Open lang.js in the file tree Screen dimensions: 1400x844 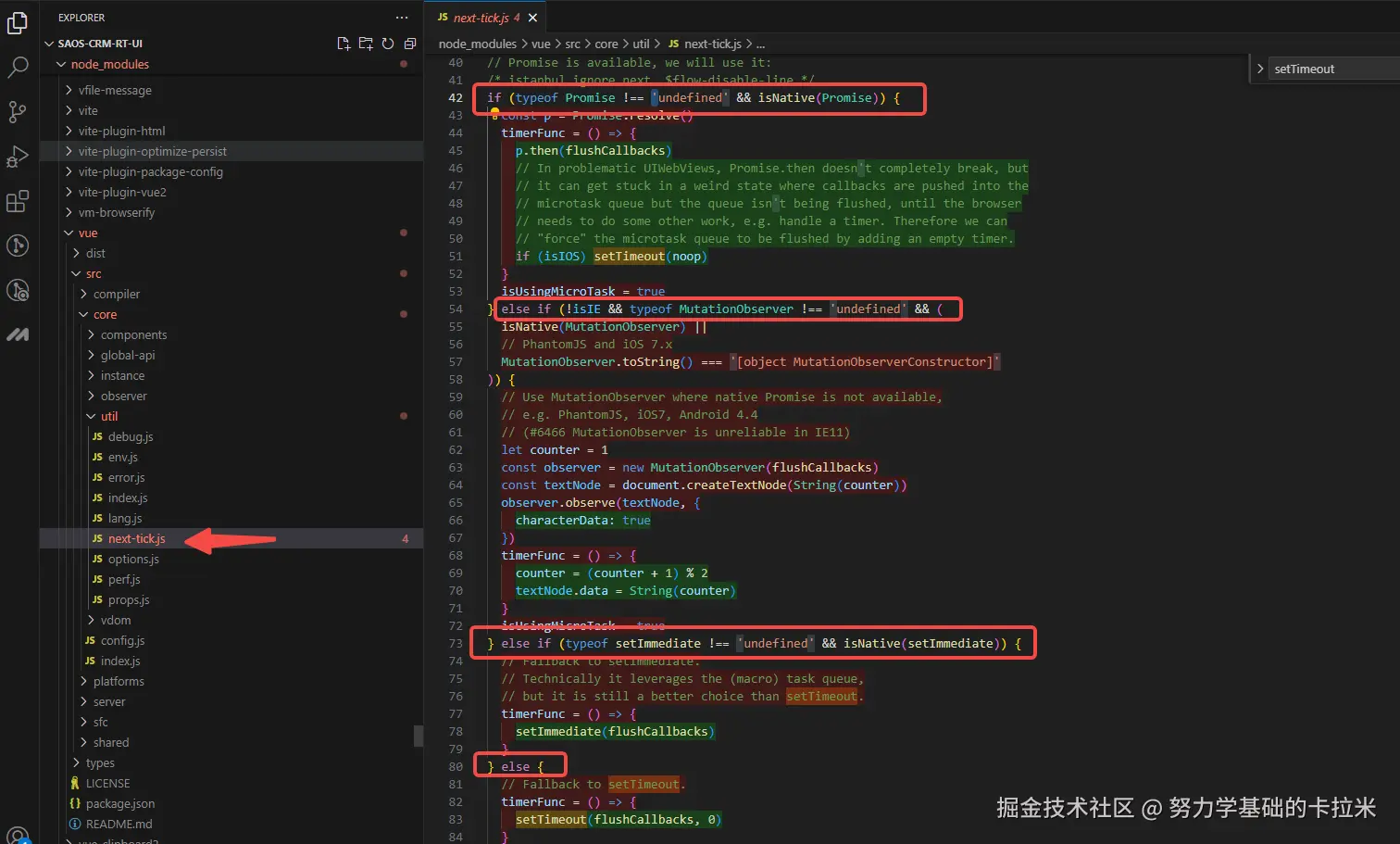coord(231,518)
